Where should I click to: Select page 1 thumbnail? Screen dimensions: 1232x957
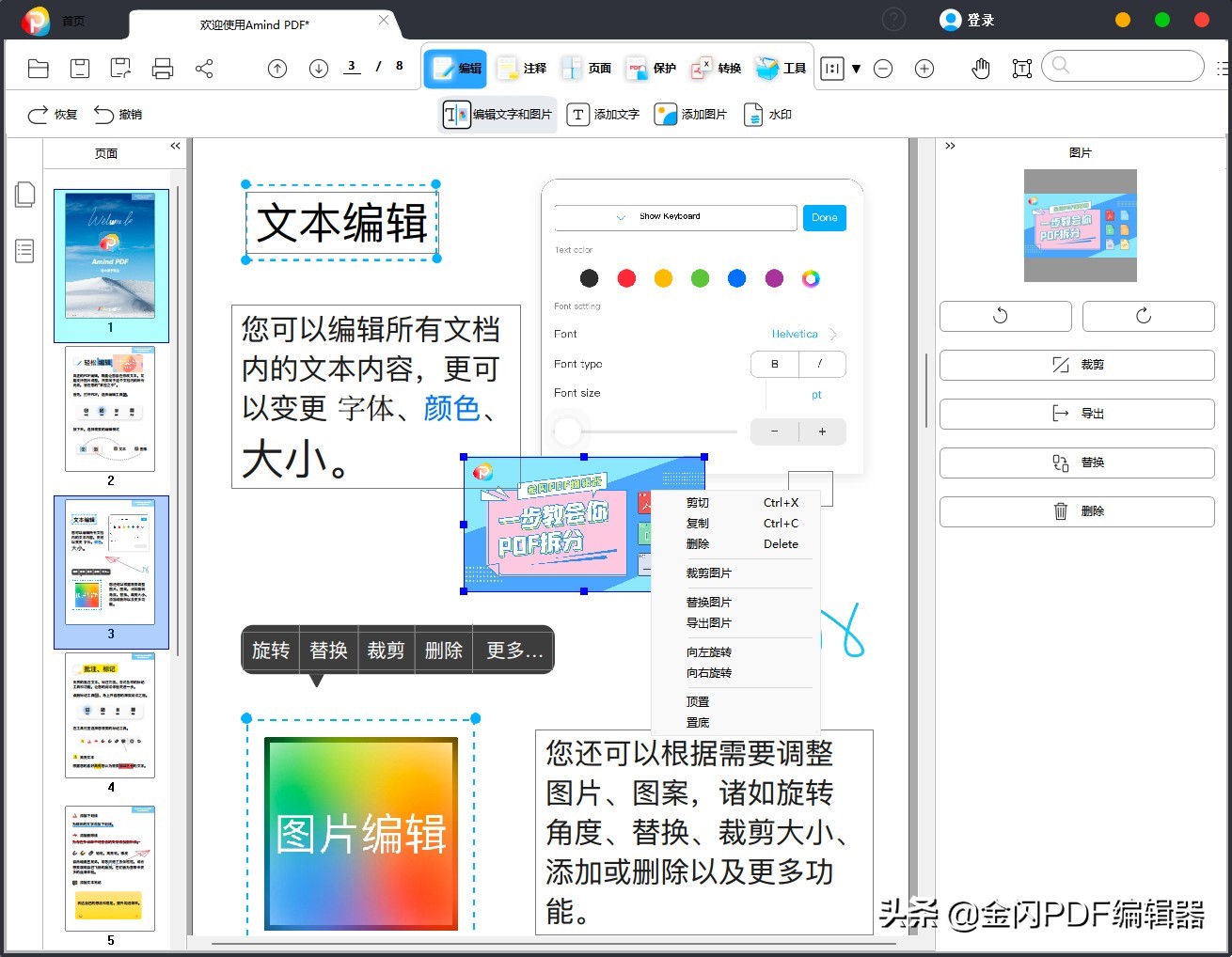click(111, 257)
